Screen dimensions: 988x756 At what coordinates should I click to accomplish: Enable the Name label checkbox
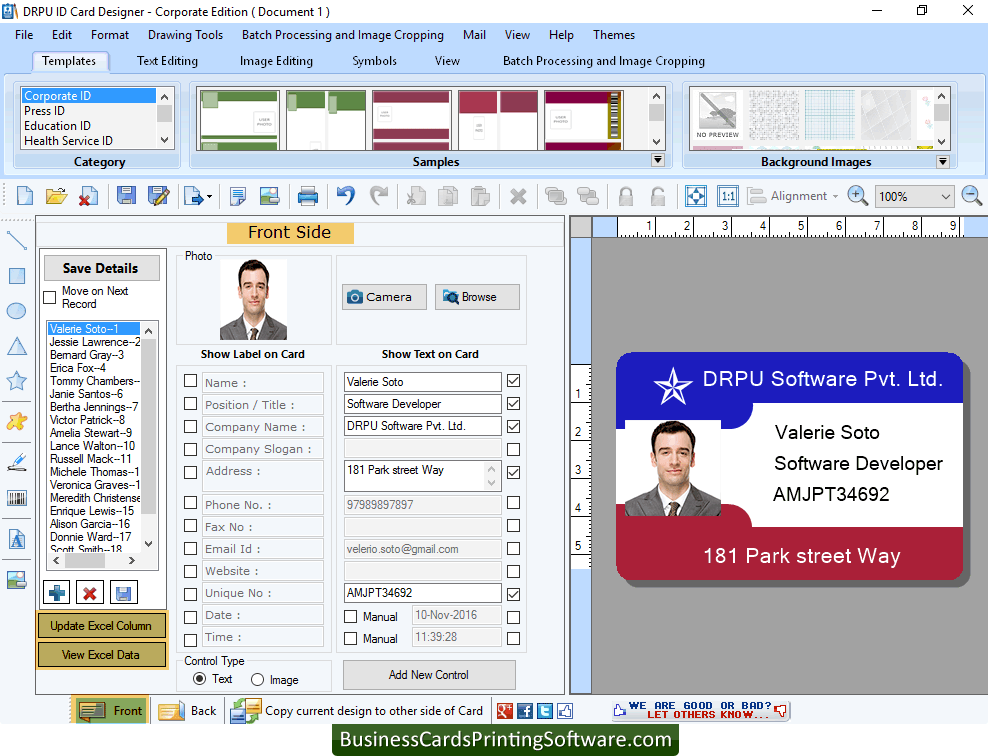(190, 381)
